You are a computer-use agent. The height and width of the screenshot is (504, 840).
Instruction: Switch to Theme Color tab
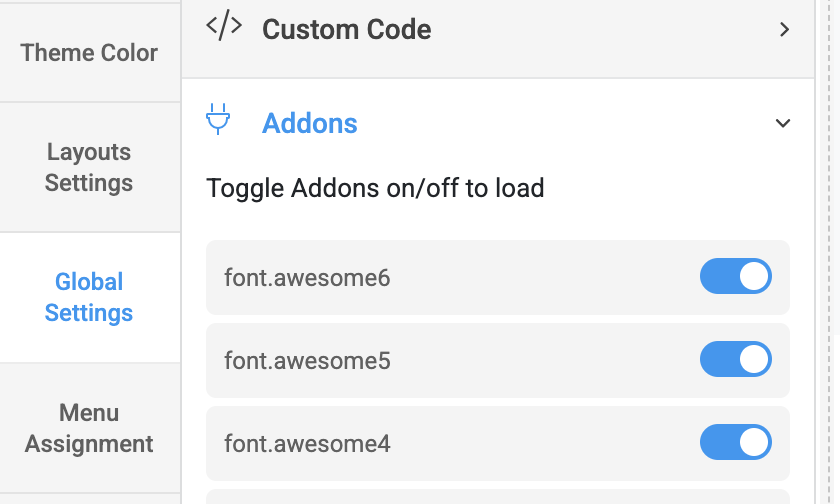89,52
